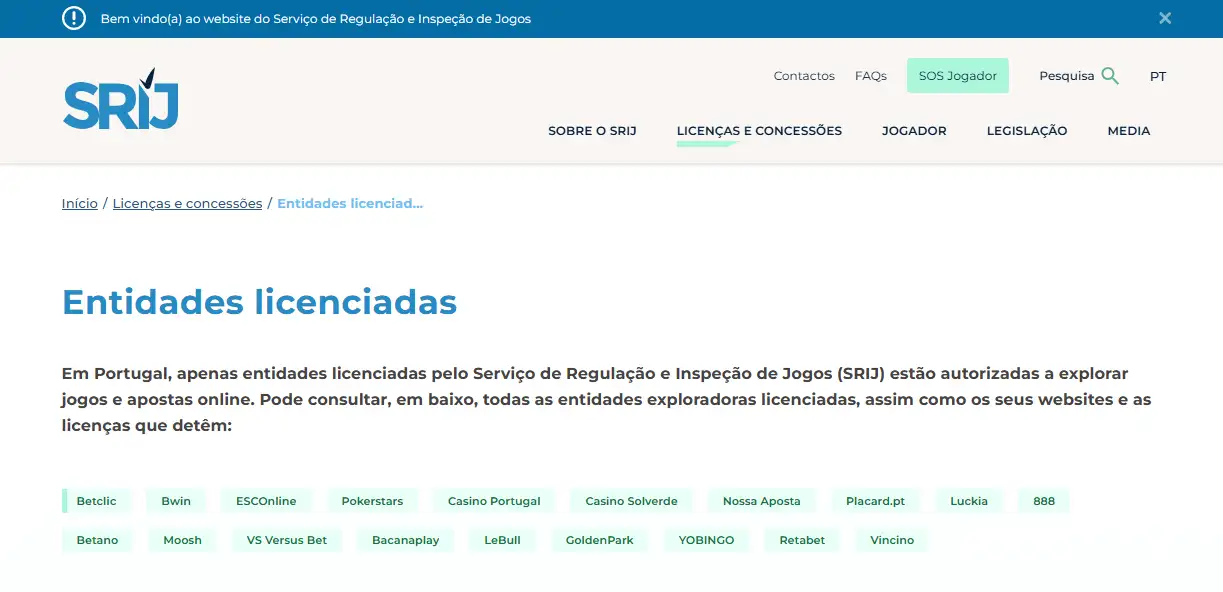Select the Bwin tag
The height and width of the screenshot is (592, 1223).
coord(176,501)
